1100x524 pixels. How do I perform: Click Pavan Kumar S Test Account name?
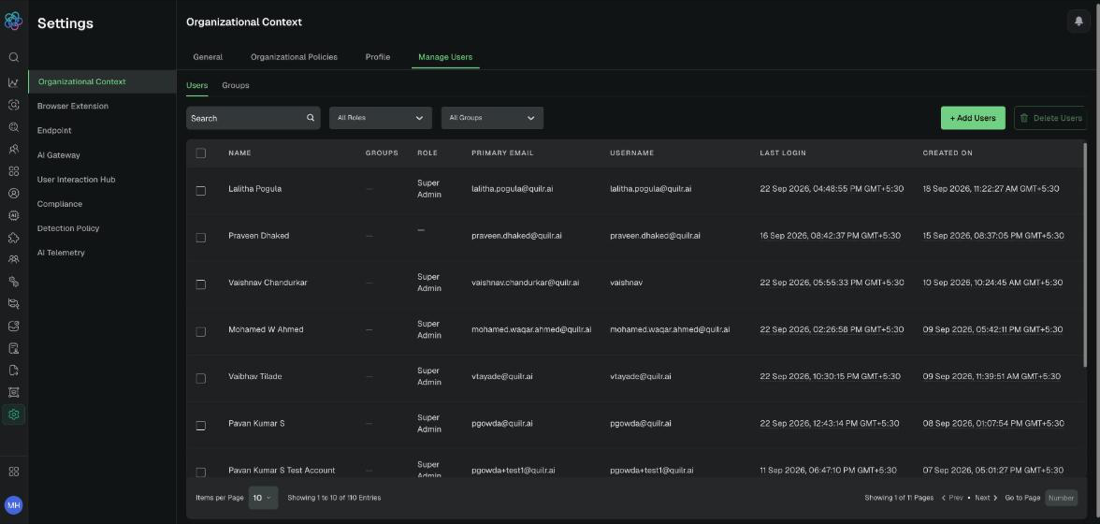coord(281,470)
